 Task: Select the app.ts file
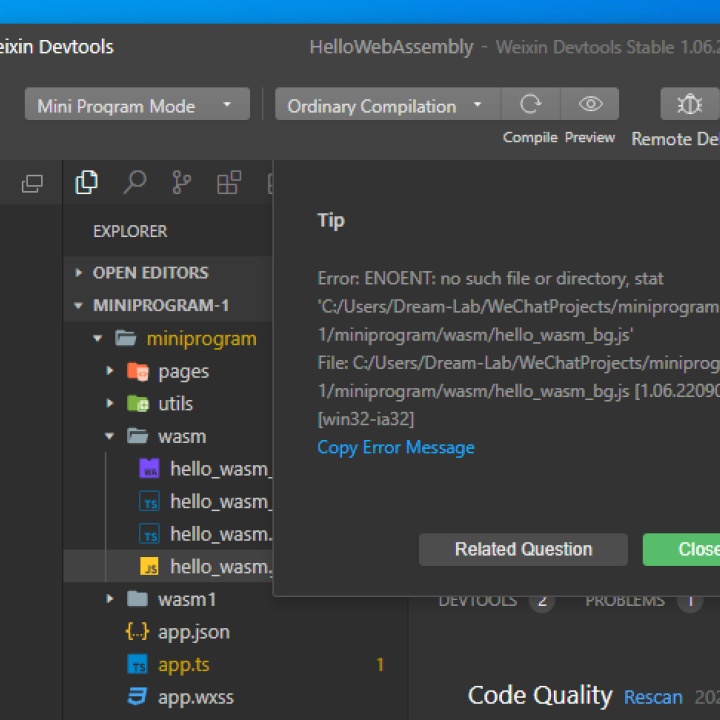pos(184,665)
